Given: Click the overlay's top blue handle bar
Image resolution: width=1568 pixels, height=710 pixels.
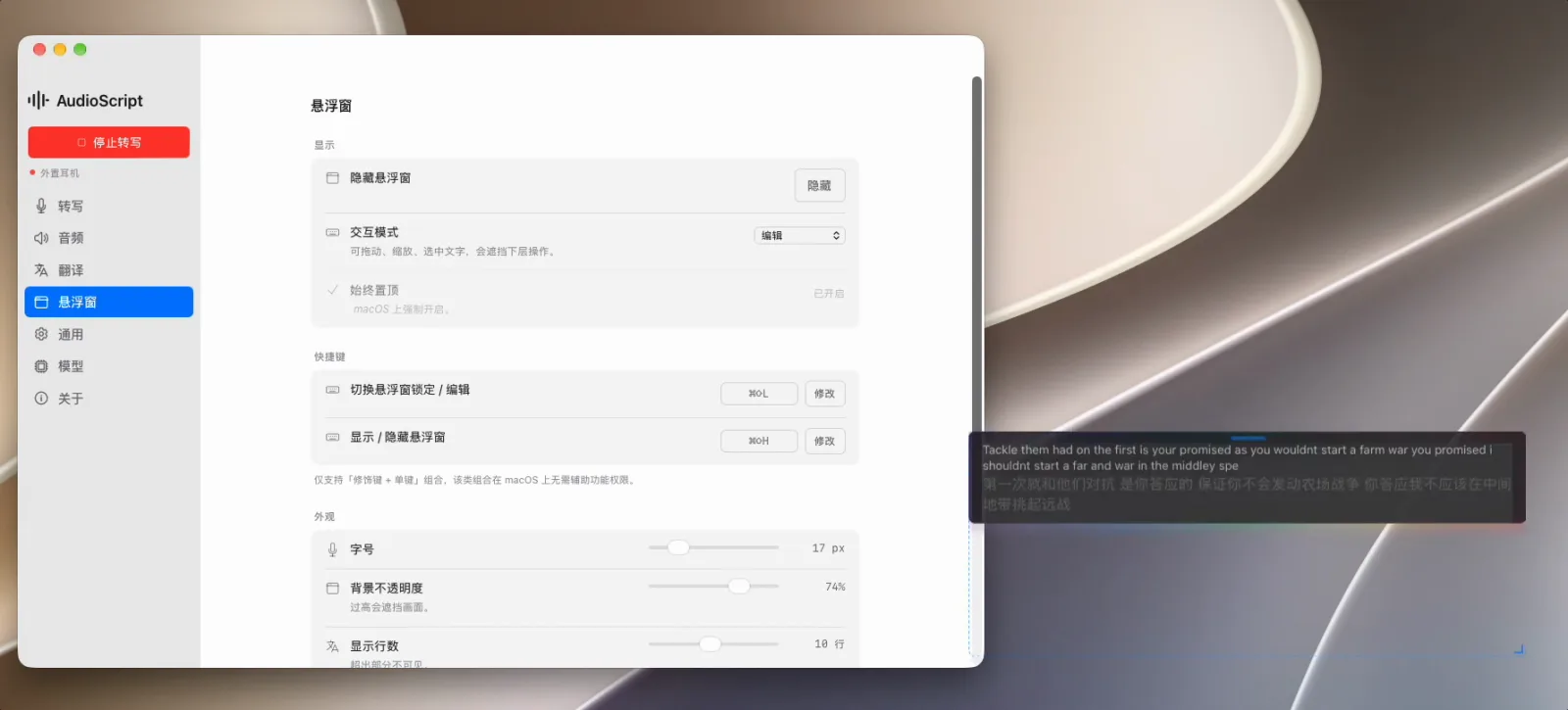Looking at the screenshot, I should (1248, 438).
